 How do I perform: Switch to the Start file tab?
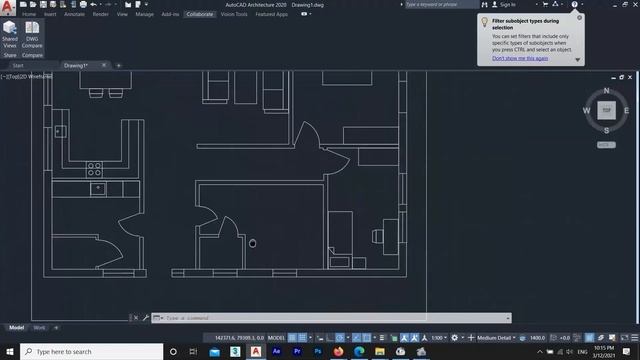(x=18, y=65)
